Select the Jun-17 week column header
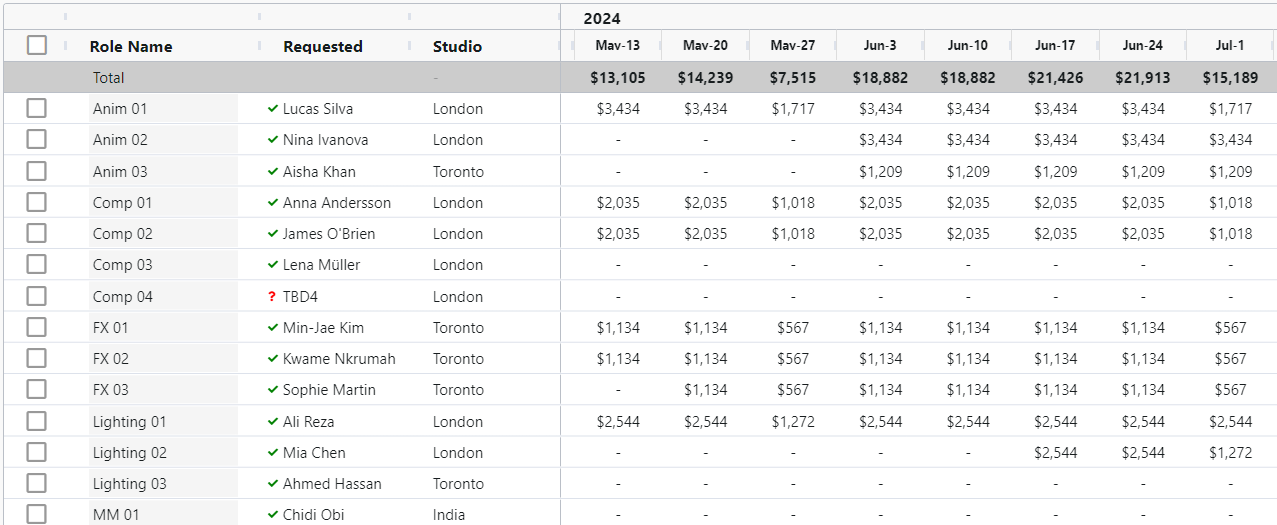The image size is (1277, 525). (x=1055, y=46)
